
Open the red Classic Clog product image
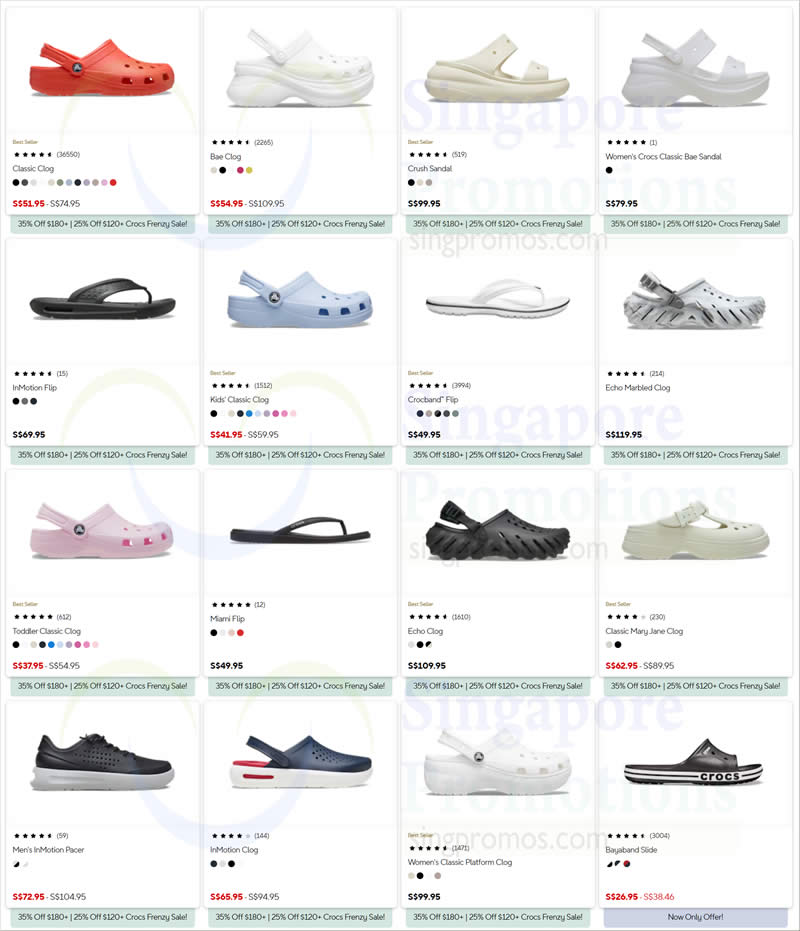tap(102, 67)
